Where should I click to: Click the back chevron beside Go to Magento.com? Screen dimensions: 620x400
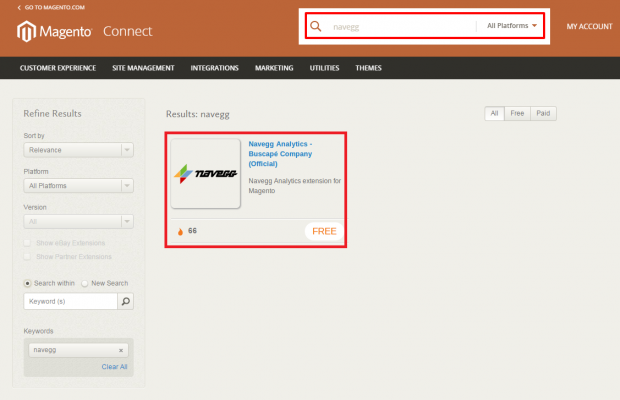pos(19,8)
